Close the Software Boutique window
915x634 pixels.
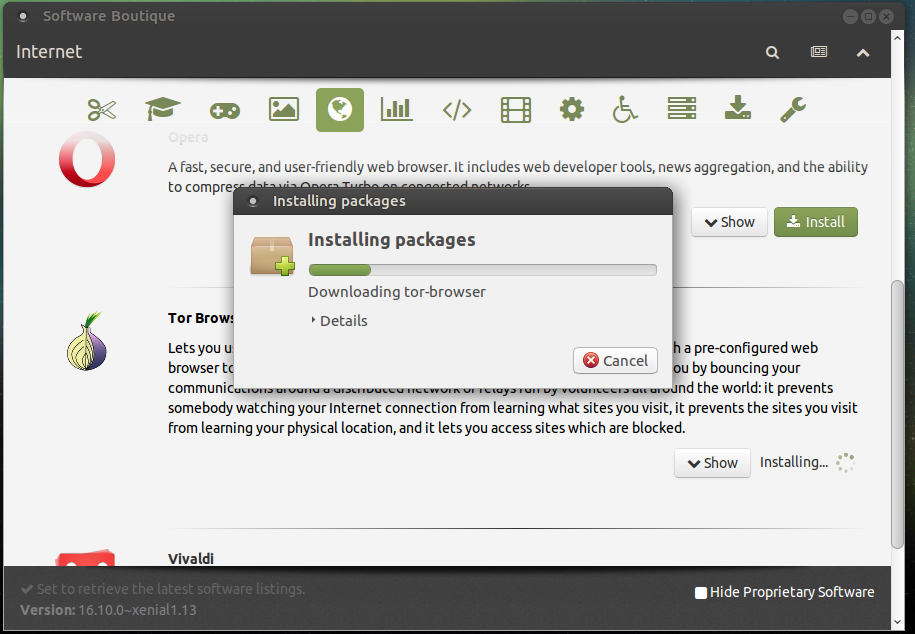tap(886, 16)
